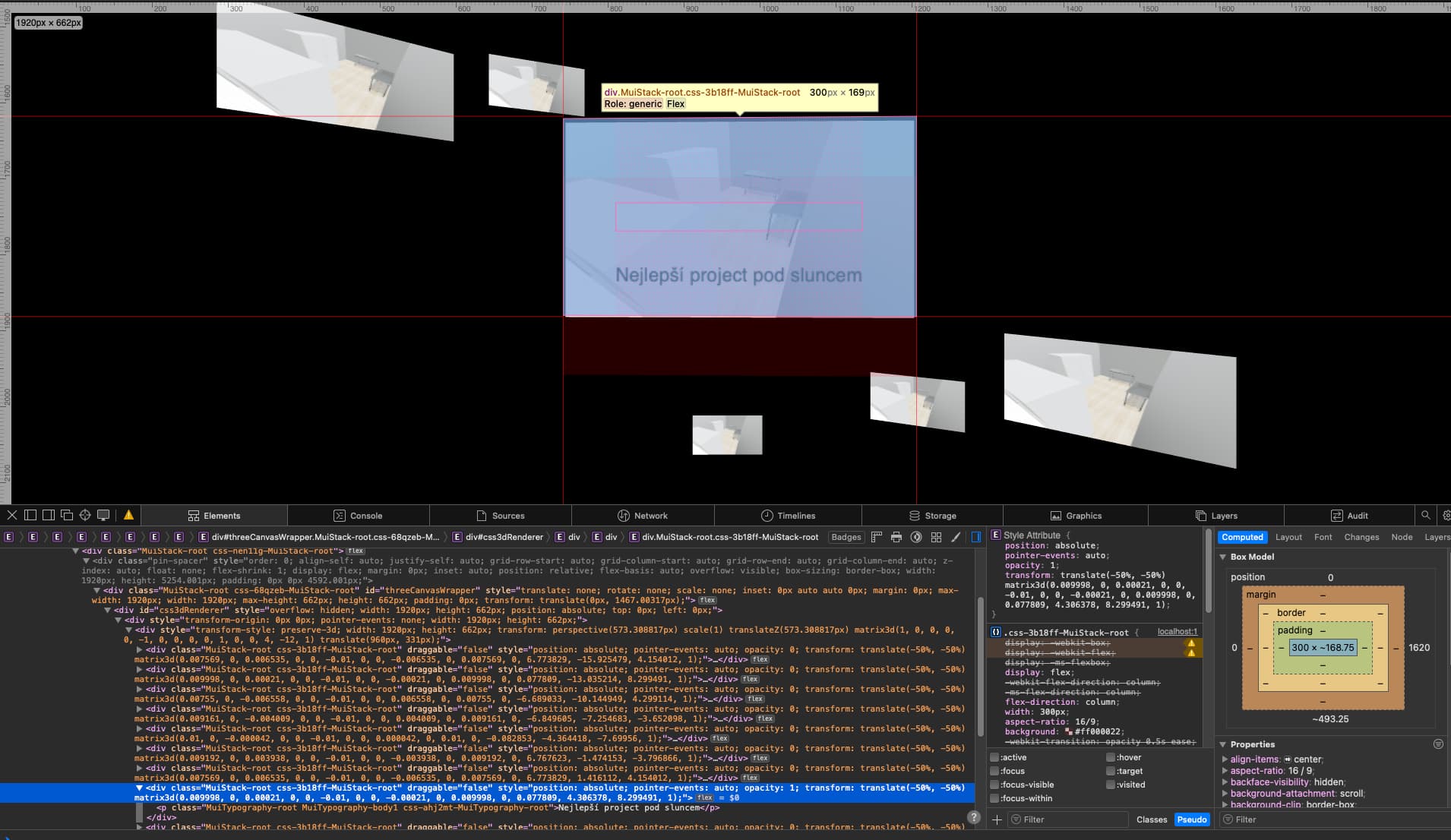Image resolution: width=1451 pixels, height=840 pixels.
Task: Expand the background-attachment property details
Action: (1225, 793)
